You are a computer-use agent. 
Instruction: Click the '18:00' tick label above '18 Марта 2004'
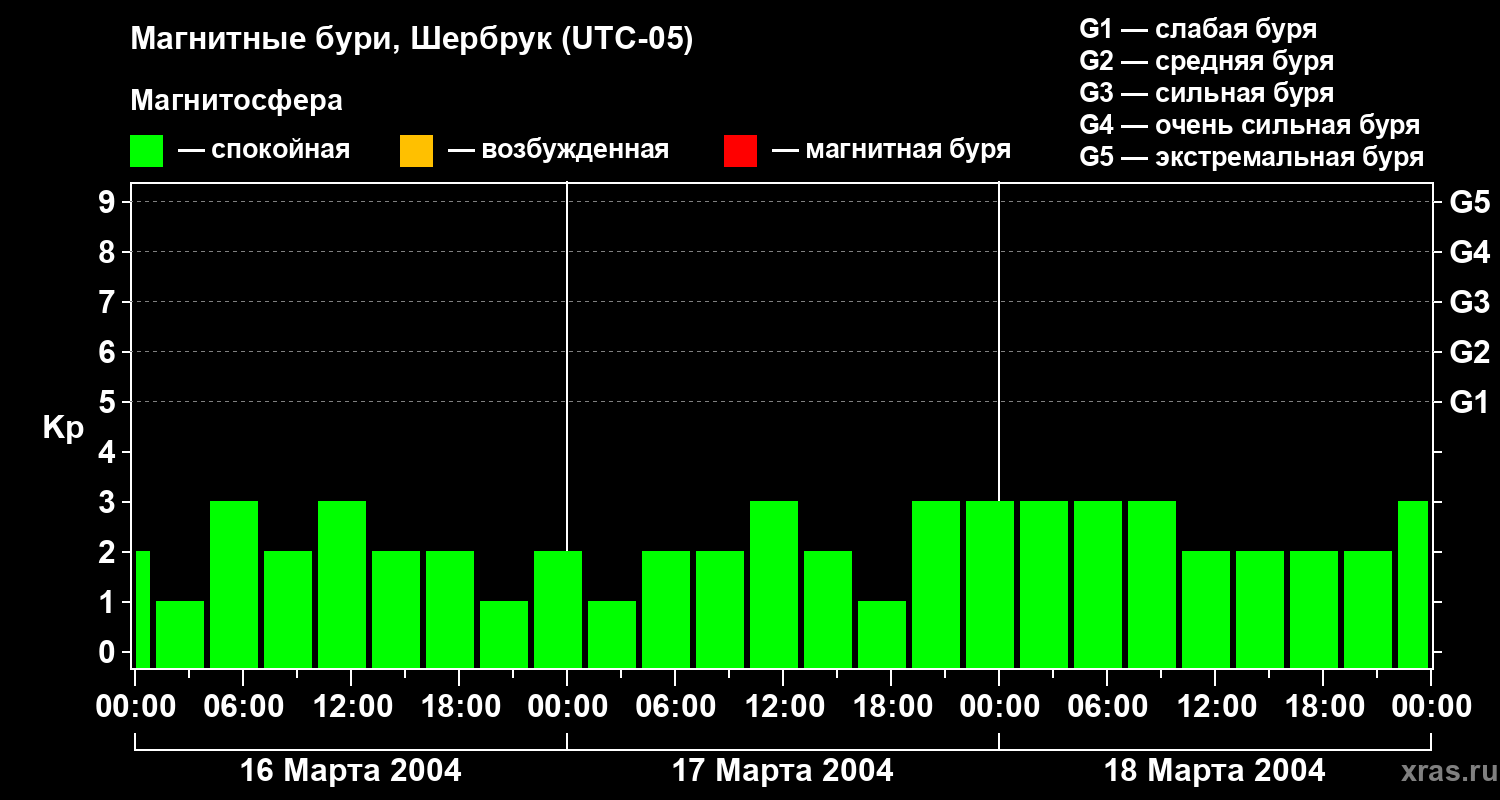pos(1323,707)
